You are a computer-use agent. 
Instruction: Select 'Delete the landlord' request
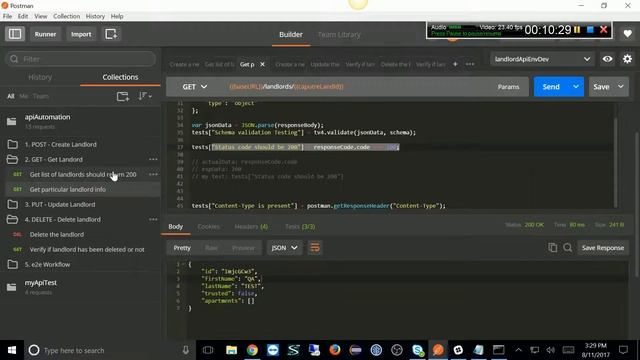57,235
